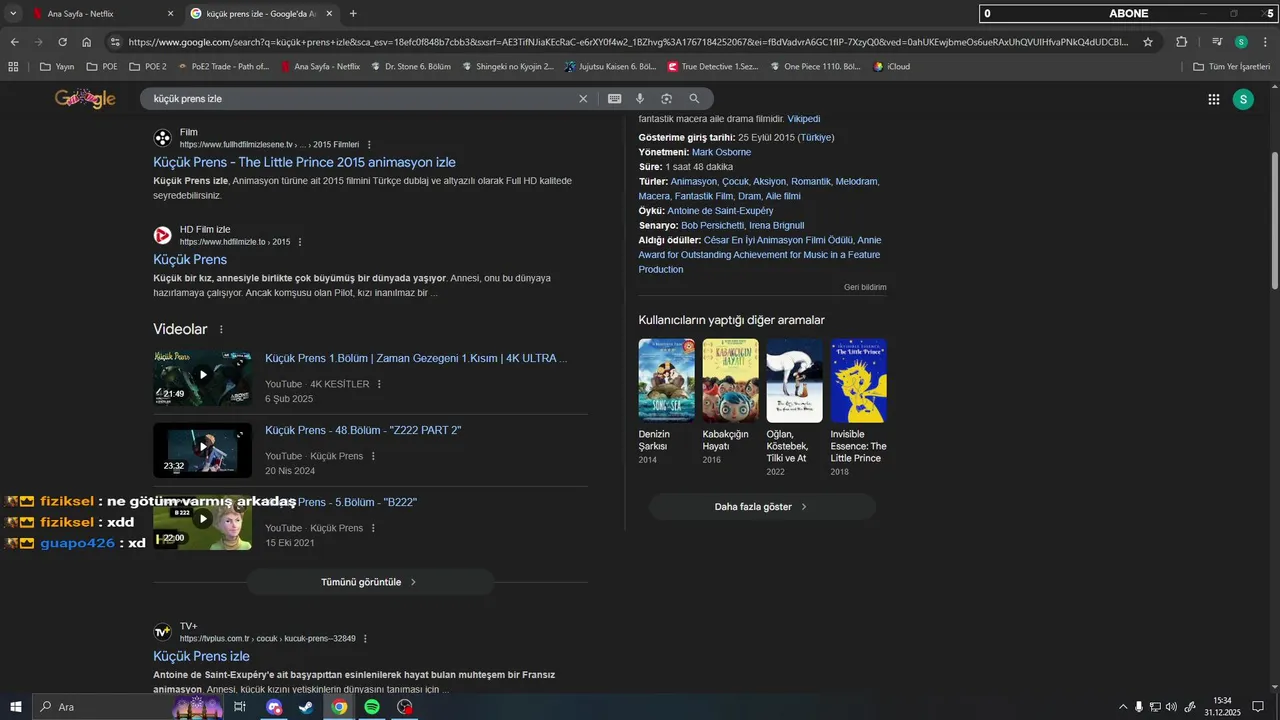
Task: Open options for hdfilmizle.to result
Action: pos(300,242)
